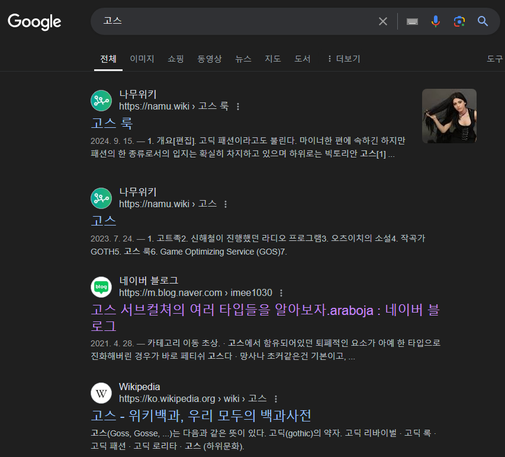Switch to the 쇼핑 tab
Screen dimensions: 505x457
(176, 59)
